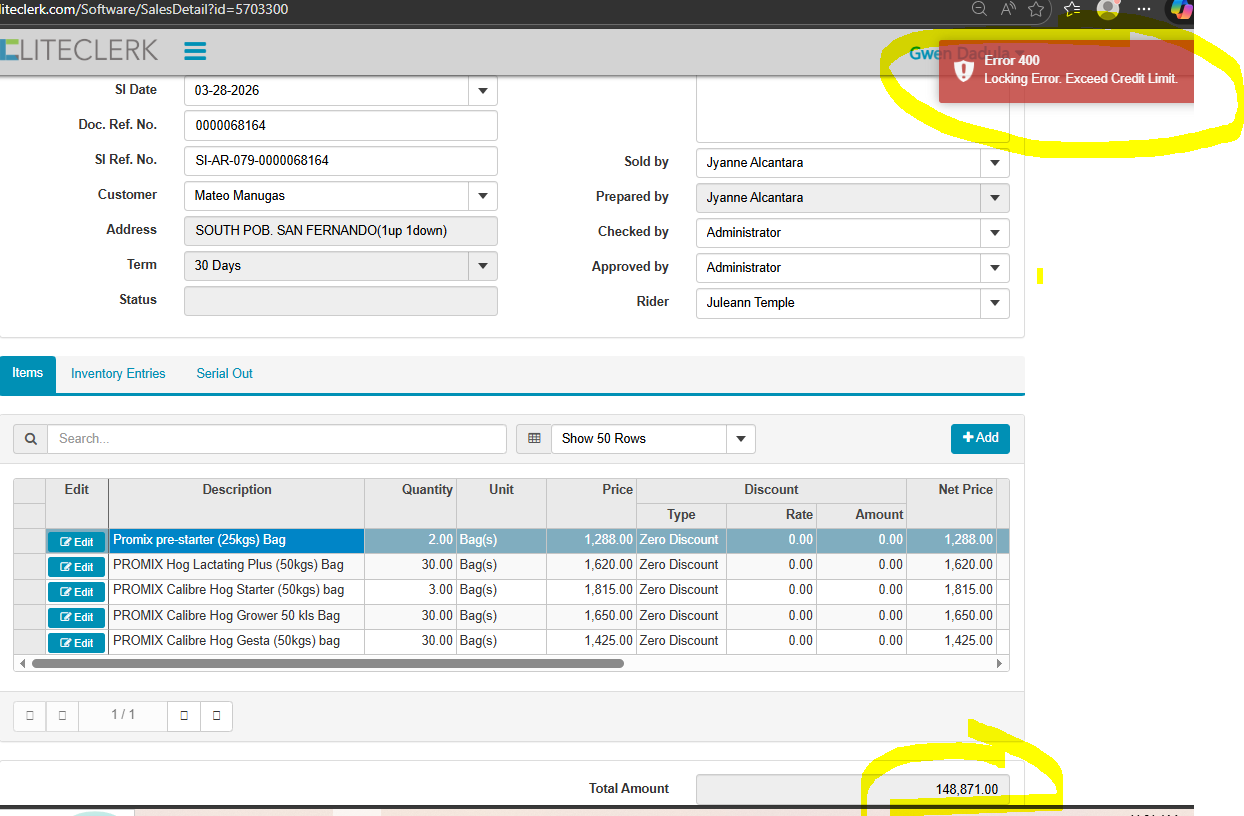Open browser zoom magnifier icon
This screenshot has width=1244, height=816.
tap(980, 9)
